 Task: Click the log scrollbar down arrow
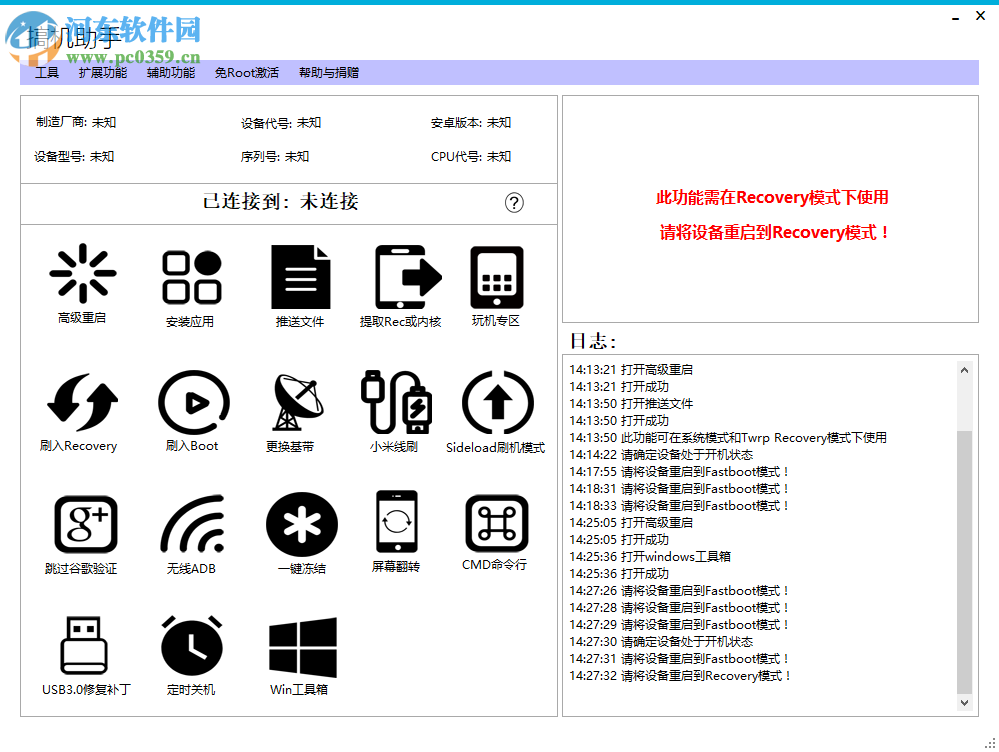point(965,702)
